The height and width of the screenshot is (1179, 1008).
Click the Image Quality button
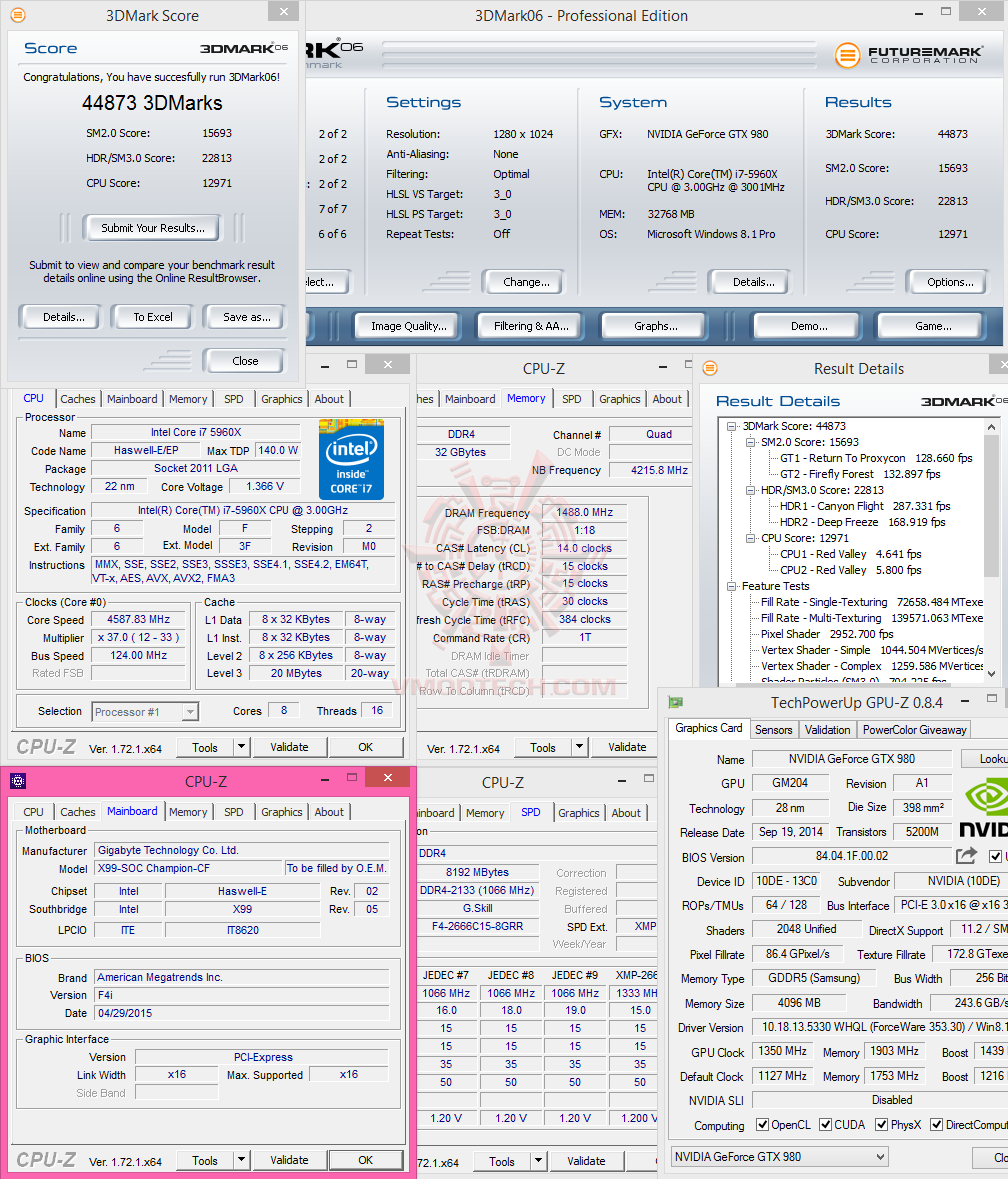coord(408,326)
